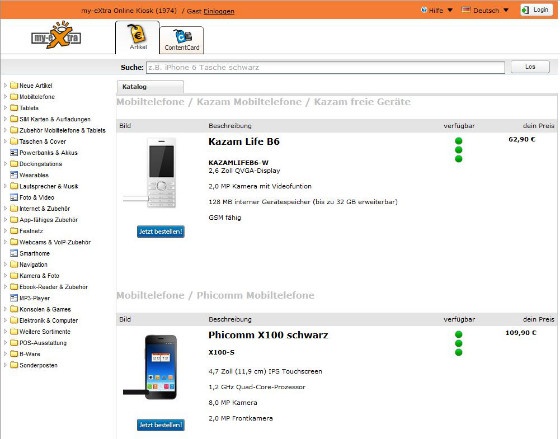Switch to the ContentCard tab
The height and width of the screenshot is (439, 560).
(x=182, y=40)
